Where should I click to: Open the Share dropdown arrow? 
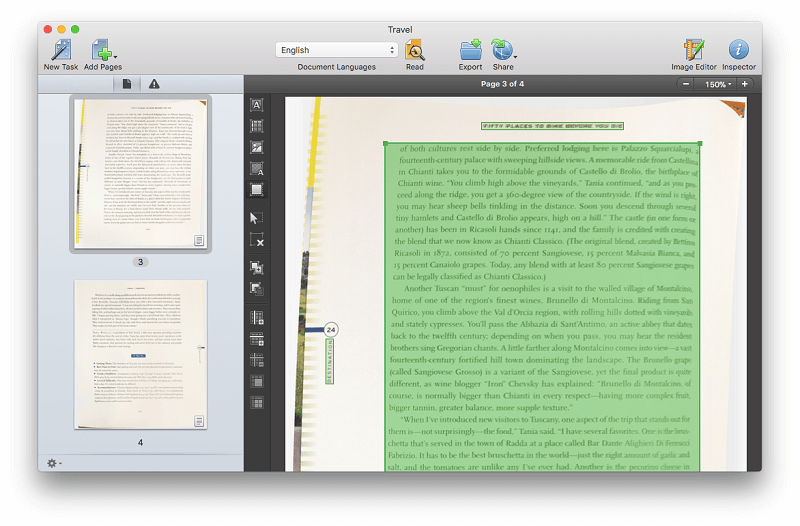[x=516, y=57]
